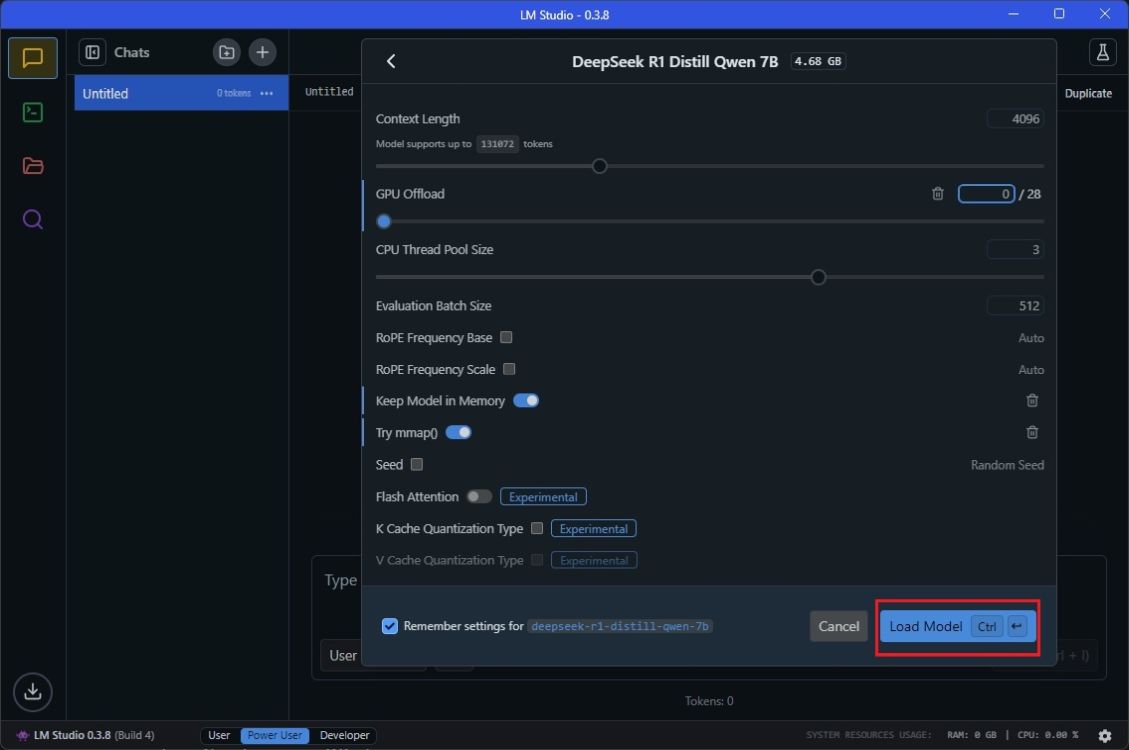Uncheck Remember settings for deepseek-r1-distill-qwen-7b

coord(389,626)
